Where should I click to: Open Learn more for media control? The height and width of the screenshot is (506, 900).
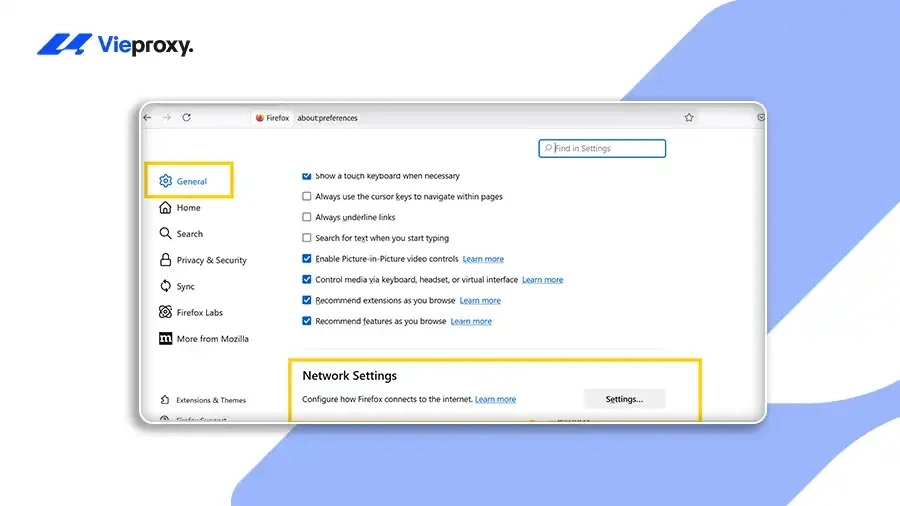click(542, 279)
